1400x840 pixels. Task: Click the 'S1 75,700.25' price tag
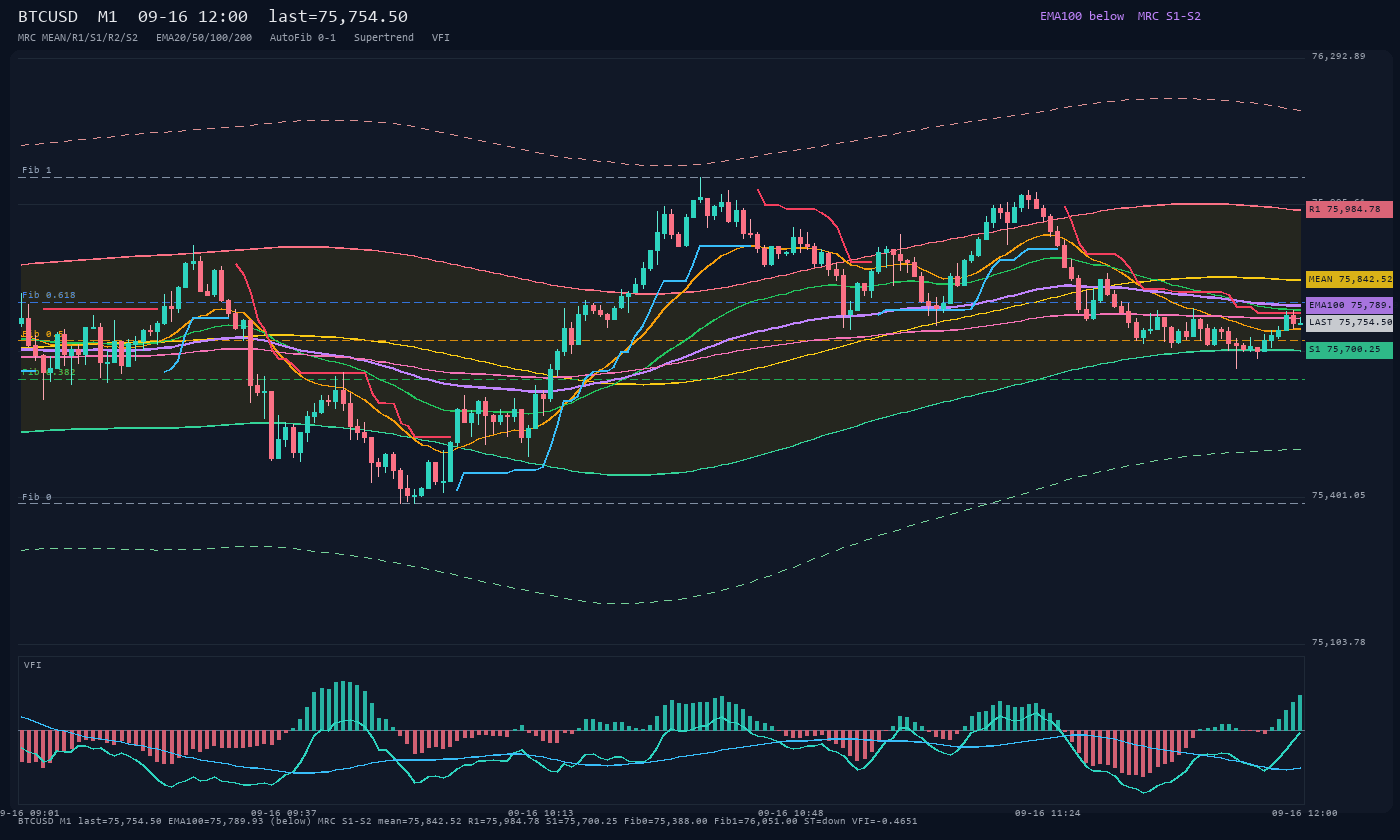[1349, 350]
